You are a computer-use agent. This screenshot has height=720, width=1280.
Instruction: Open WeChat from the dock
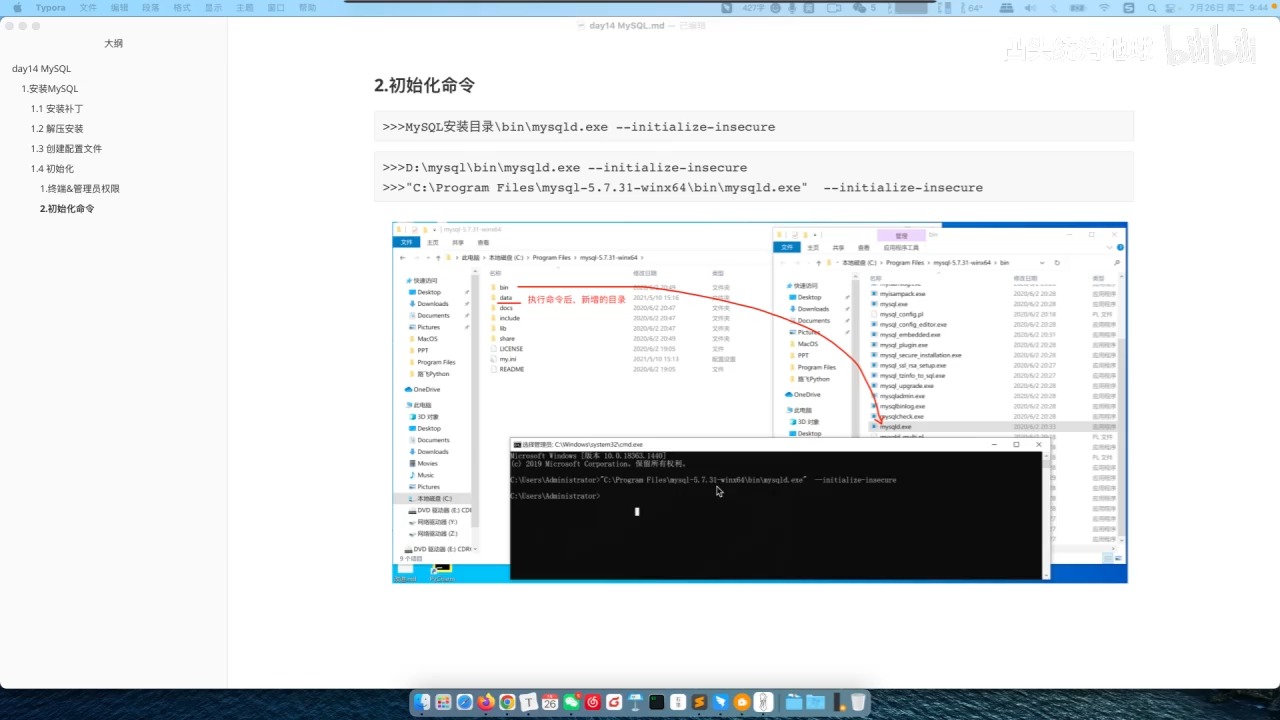(x=571, y=703)
